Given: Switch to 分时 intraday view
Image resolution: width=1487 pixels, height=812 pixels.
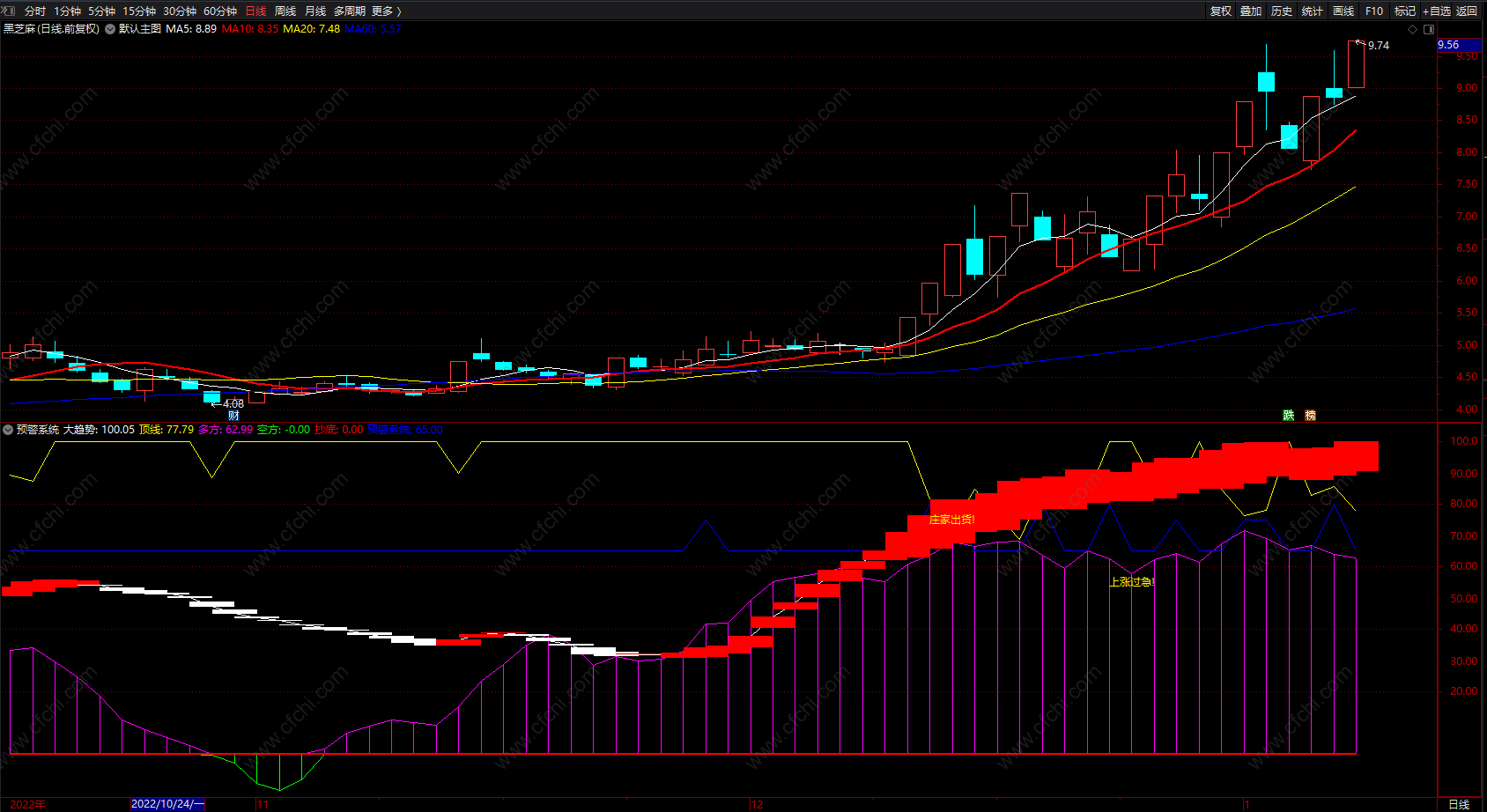Looking at the screenshot, I should pos(35,11).
